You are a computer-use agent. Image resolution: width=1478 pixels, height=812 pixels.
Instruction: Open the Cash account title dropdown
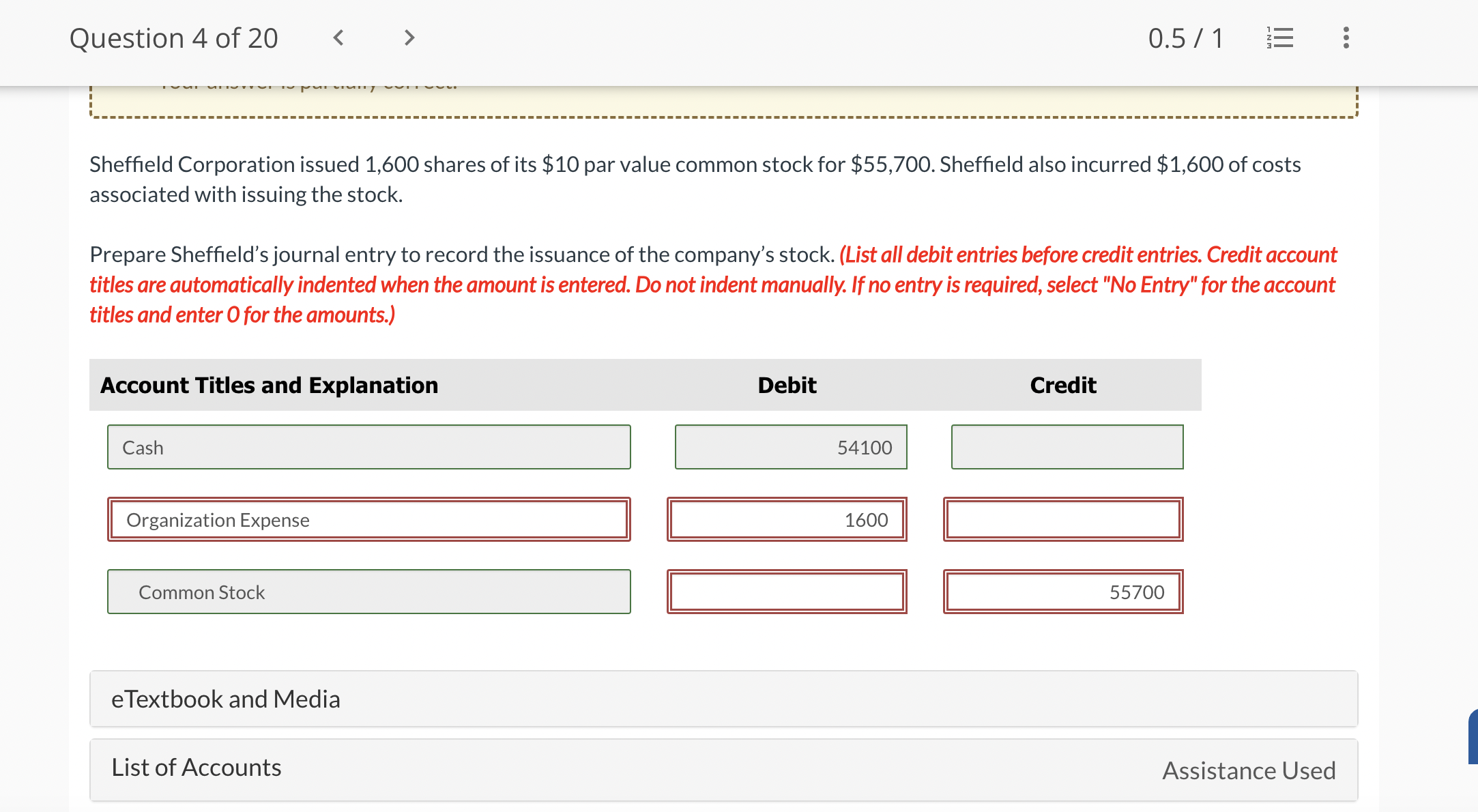click(x=368, y=447)
